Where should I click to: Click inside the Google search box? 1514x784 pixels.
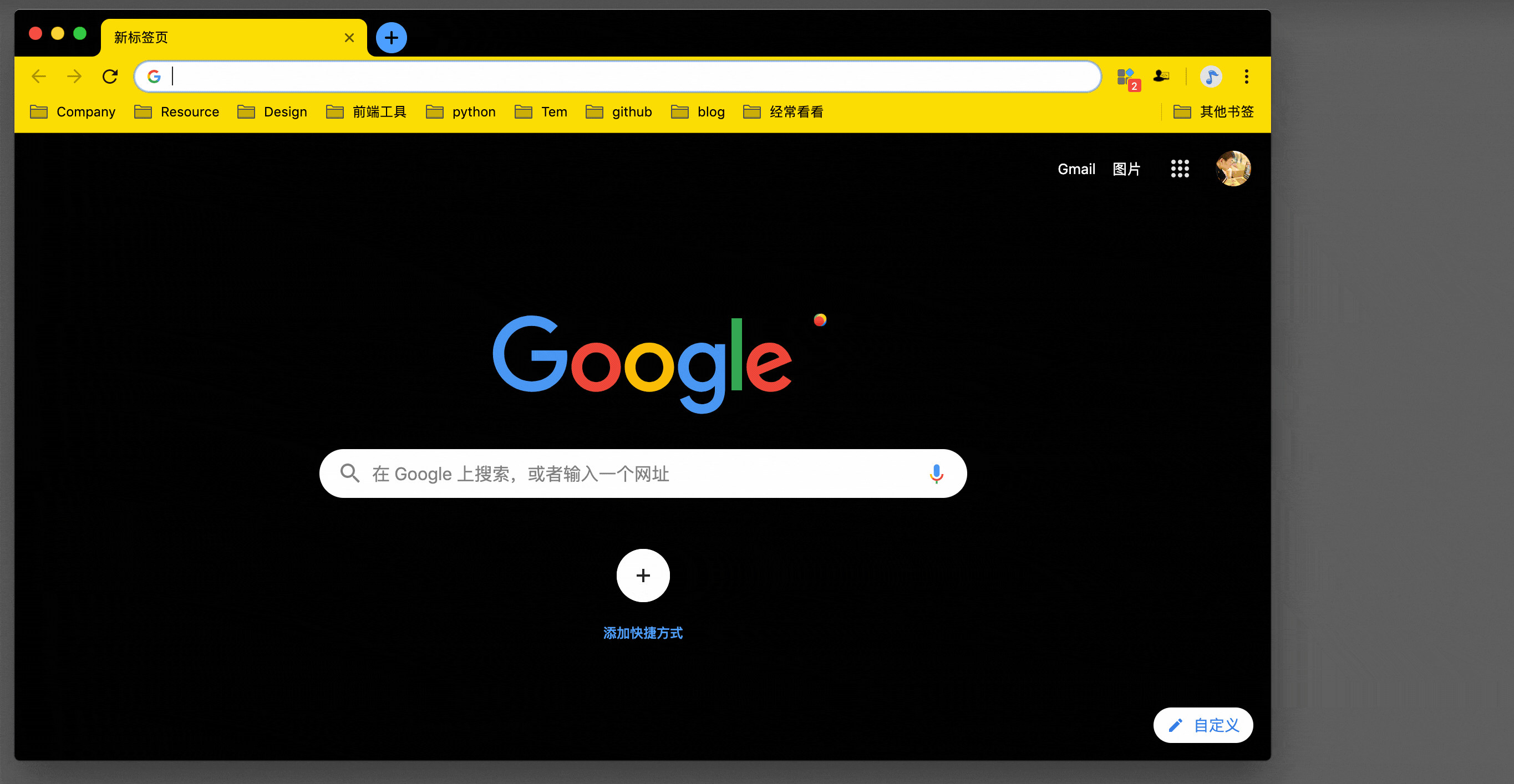point(642,474)
